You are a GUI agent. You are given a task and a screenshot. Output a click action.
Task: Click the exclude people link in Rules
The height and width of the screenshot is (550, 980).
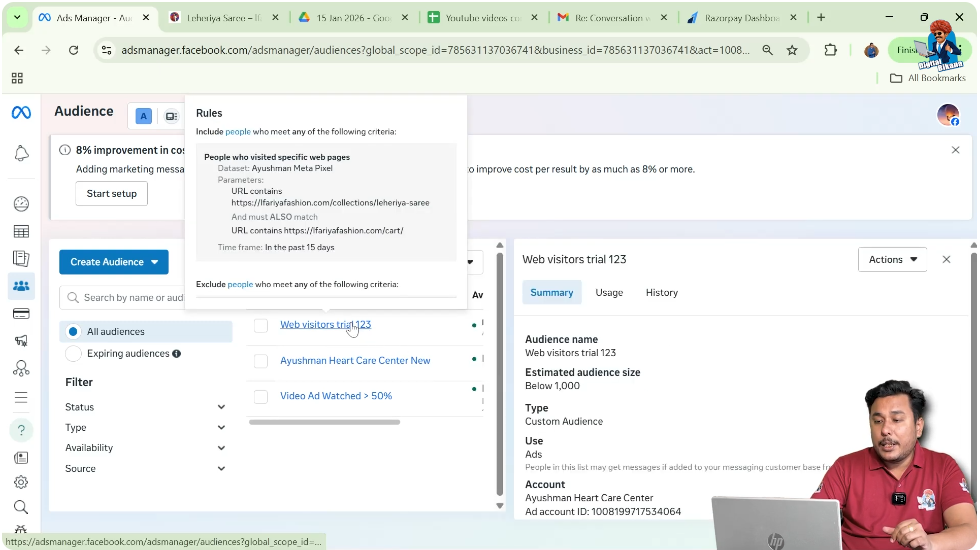pyautogui.click(x=240, y=284)
